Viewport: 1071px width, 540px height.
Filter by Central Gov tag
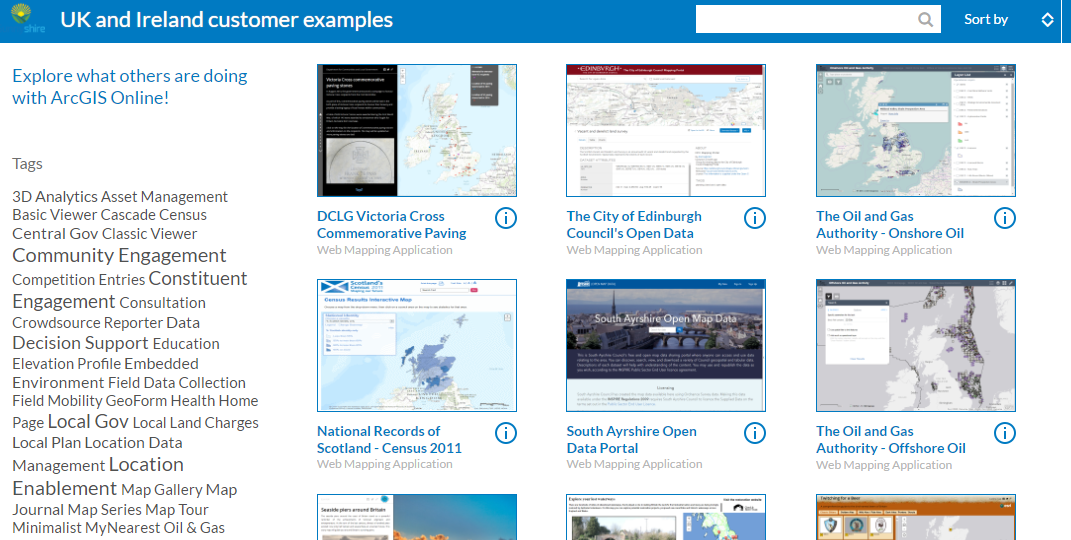pyautogui.click(x=55, y=233)
